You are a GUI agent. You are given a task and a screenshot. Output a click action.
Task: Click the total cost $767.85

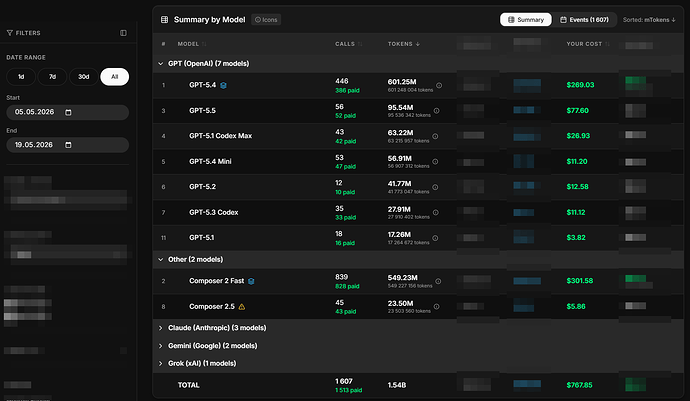click(579, 385)
